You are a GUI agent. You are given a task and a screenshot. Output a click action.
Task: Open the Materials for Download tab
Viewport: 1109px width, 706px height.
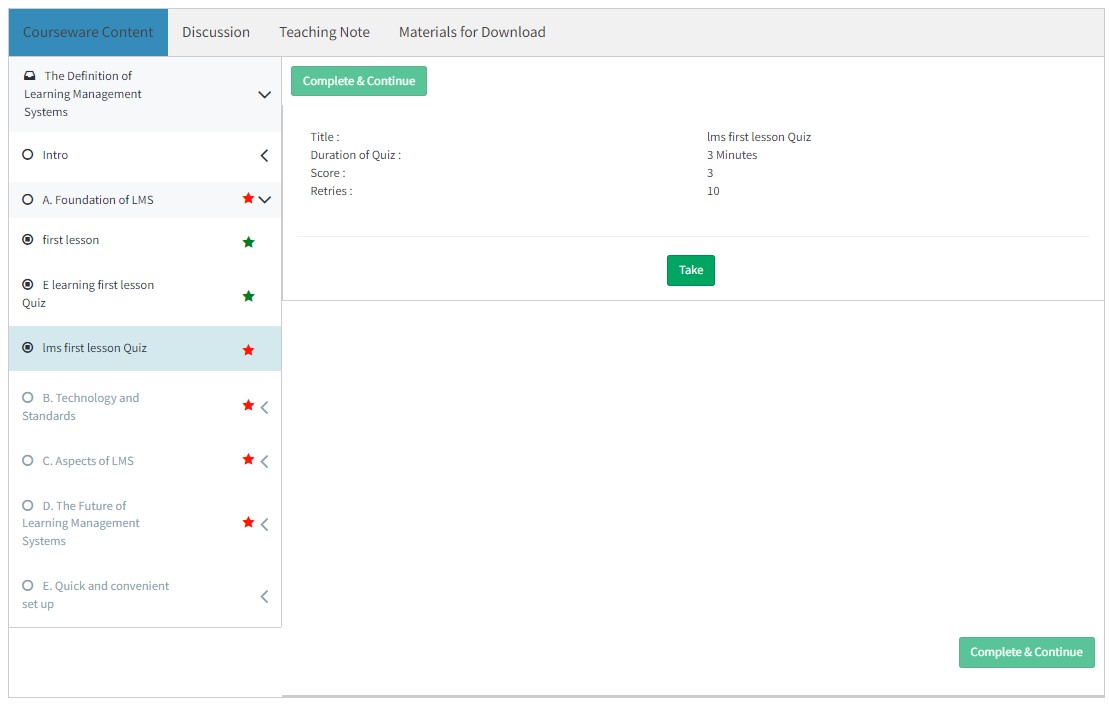[x=472, y=32]
